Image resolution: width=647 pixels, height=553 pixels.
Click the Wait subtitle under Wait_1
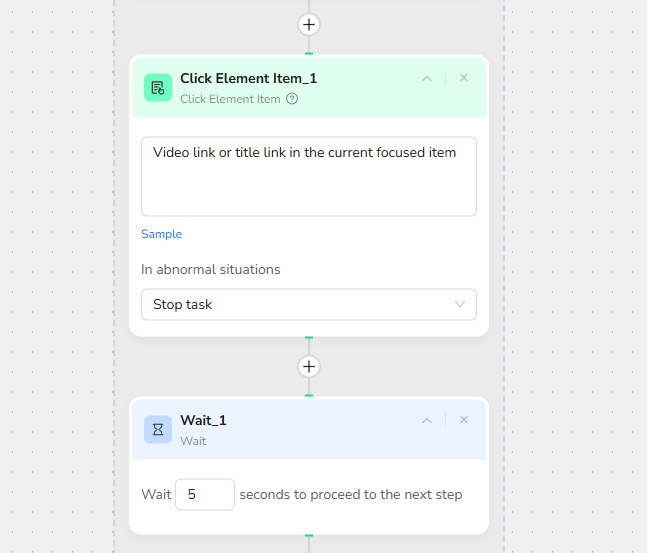pyautogui.click(x=193, y=440)
